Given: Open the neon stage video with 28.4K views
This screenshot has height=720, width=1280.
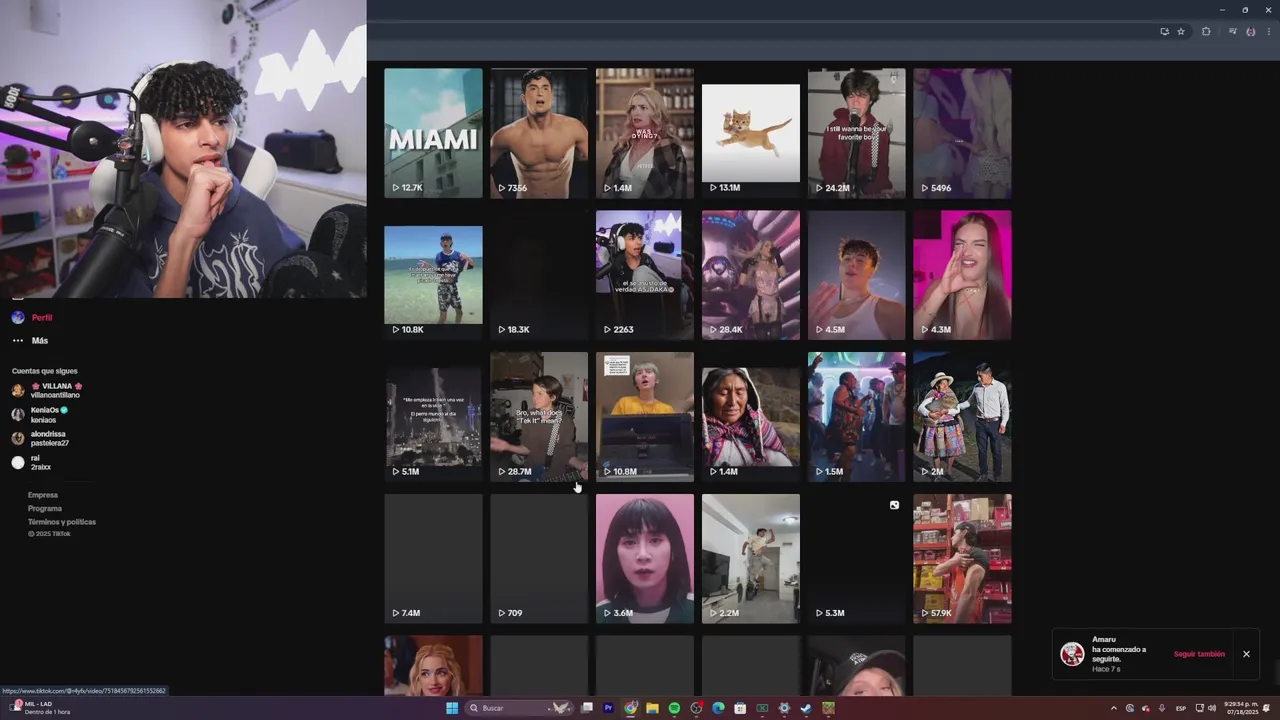Looking at the screenshot, I should 751,275.
